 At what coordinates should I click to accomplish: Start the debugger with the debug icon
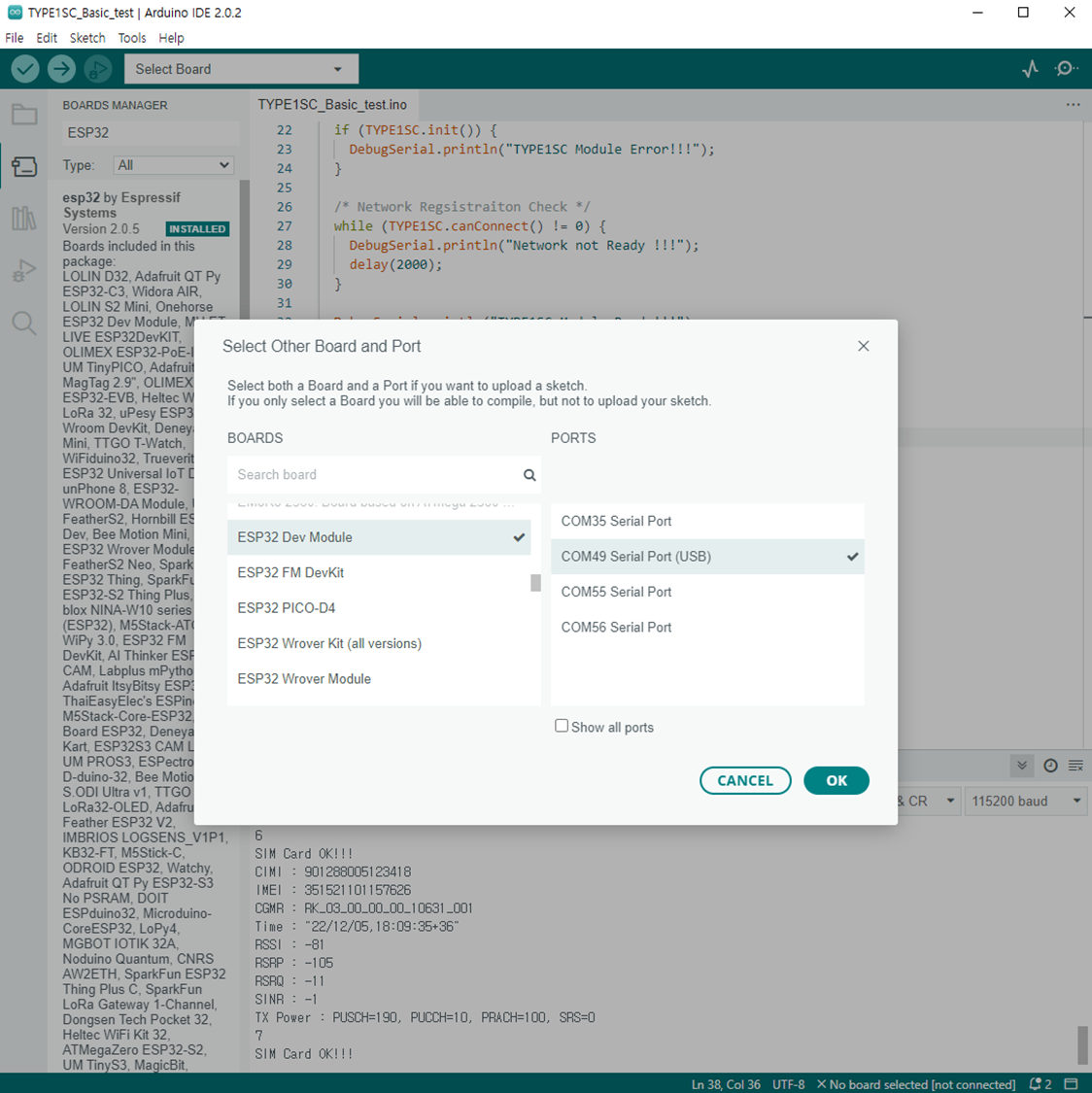98,69
